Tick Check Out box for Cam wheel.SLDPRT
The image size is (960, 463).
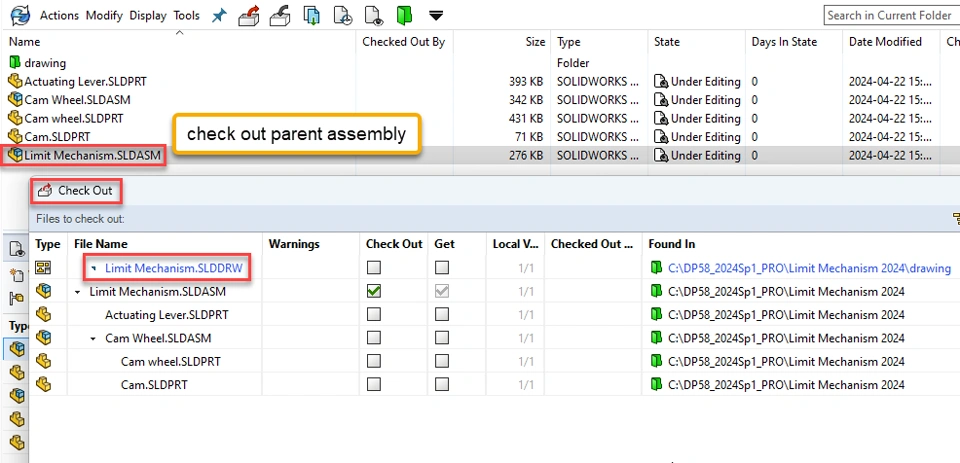tap(373, 361)
